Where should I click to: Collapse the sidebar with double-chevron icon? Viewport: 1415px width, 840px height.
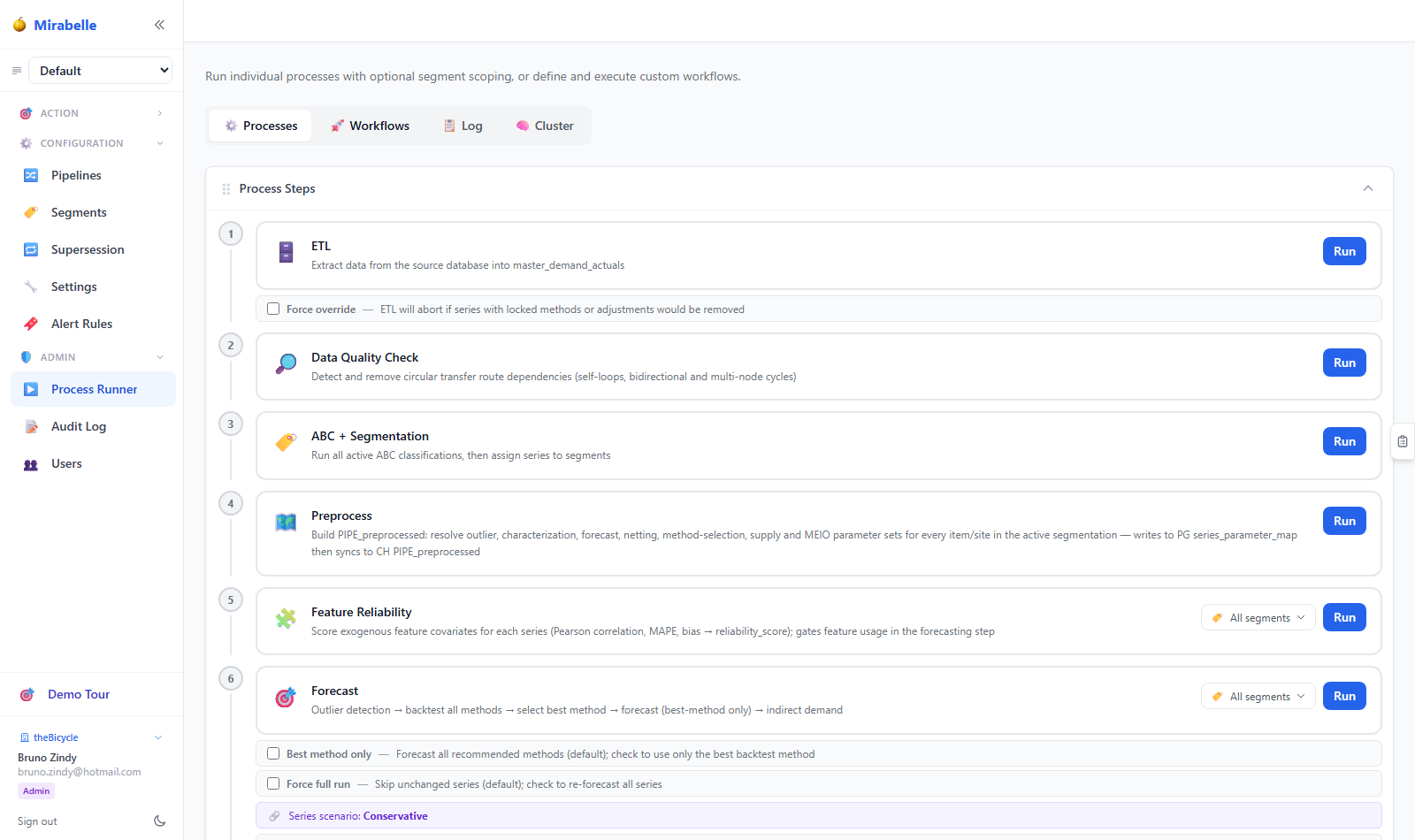pos(159,25)
